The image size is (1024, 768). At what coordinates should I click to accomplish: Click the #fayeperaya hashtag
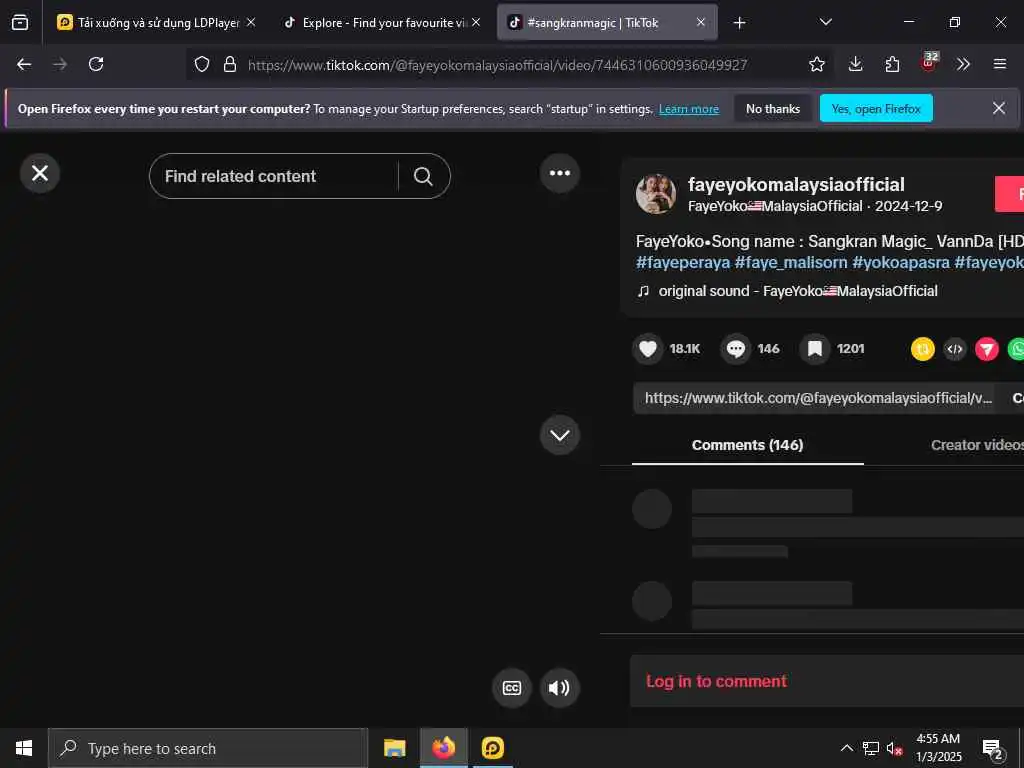click(683, 263)
